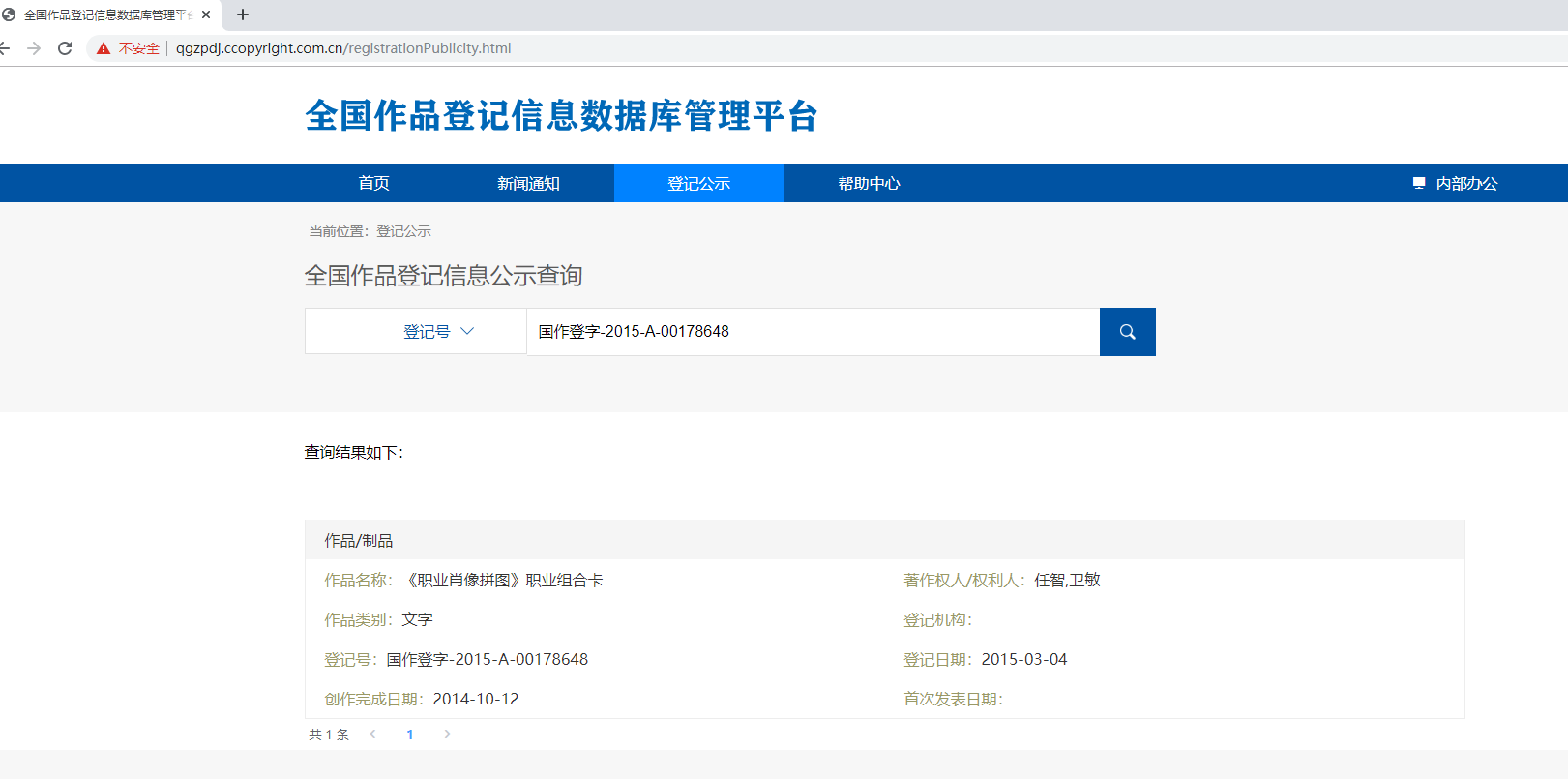This screenshot has width=1568, height=779.
Task: Click the copyright owner 任智,卫敏
Action: tap(1067, 581)
